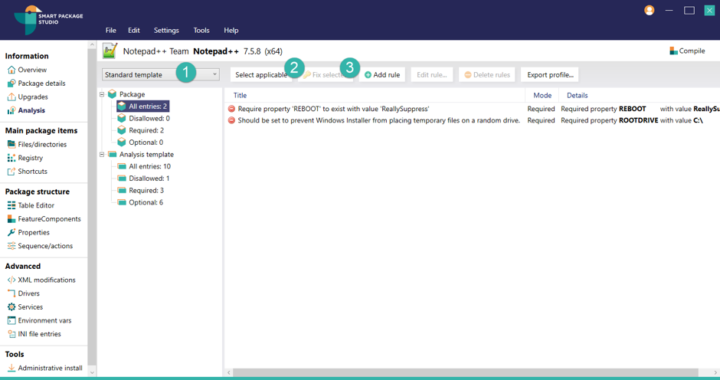
Task: Open Environment vars section
Action: point(39,320)
